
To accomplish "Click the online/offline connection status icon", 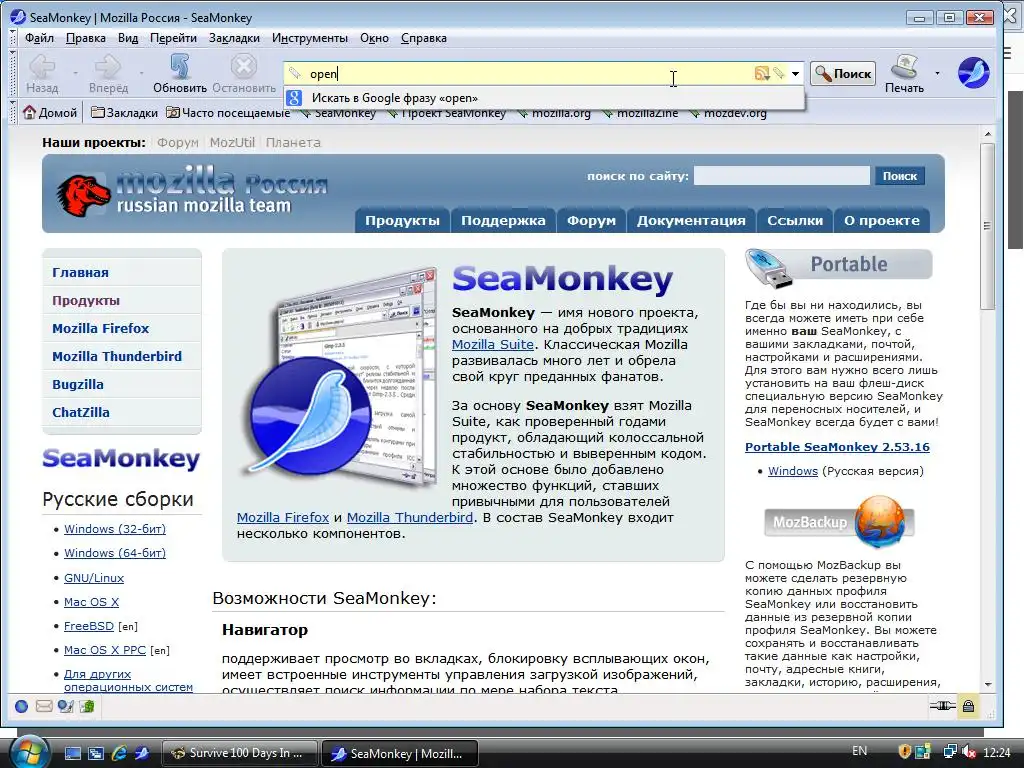I will 942,705.
